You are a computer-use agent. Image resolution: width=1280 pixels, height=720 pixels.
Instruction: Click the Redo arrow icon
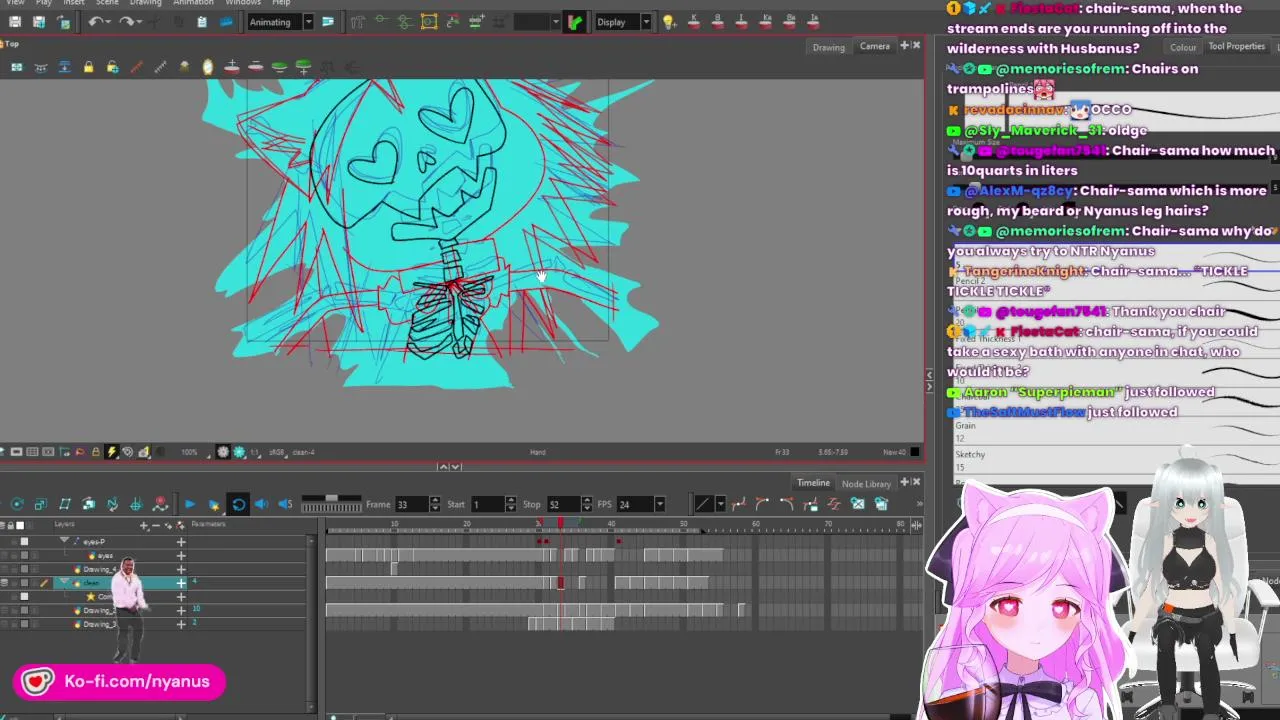(x=126, y=22)
